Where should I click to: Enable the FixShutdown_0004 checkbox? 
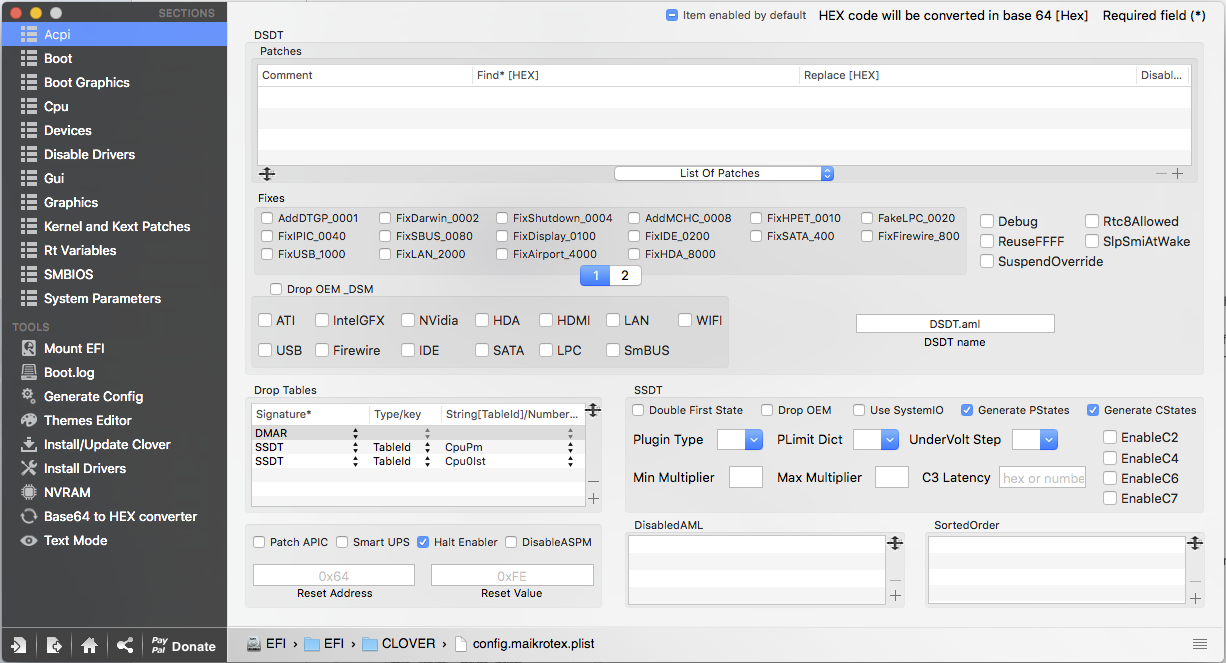[502, 218]
